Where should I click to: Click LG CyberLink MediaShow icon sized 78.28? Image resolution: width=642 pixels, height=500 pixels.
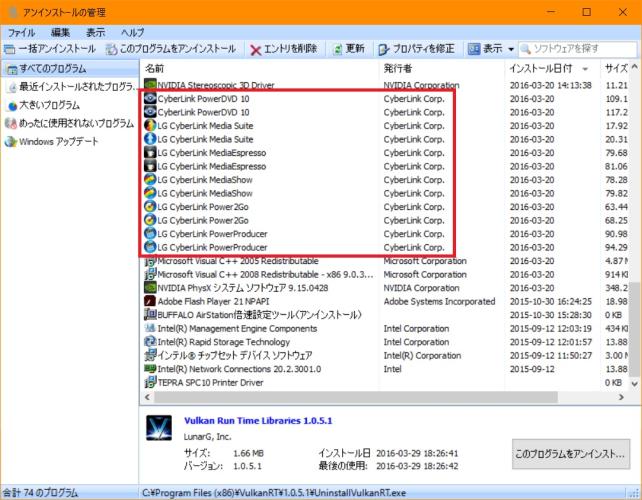coord(150,179)
